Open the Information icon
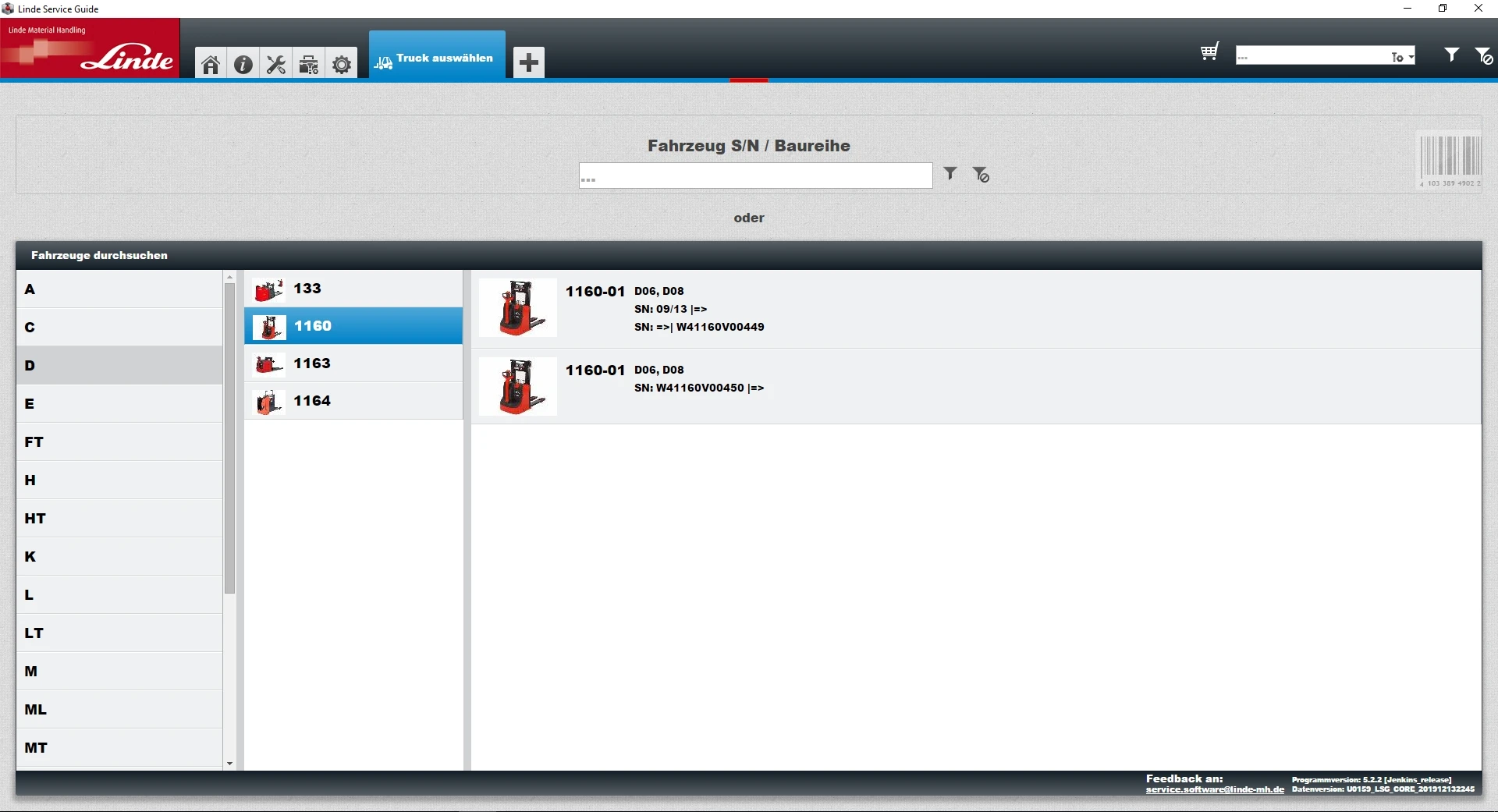1498x812 pixels. tap(243, 64)
